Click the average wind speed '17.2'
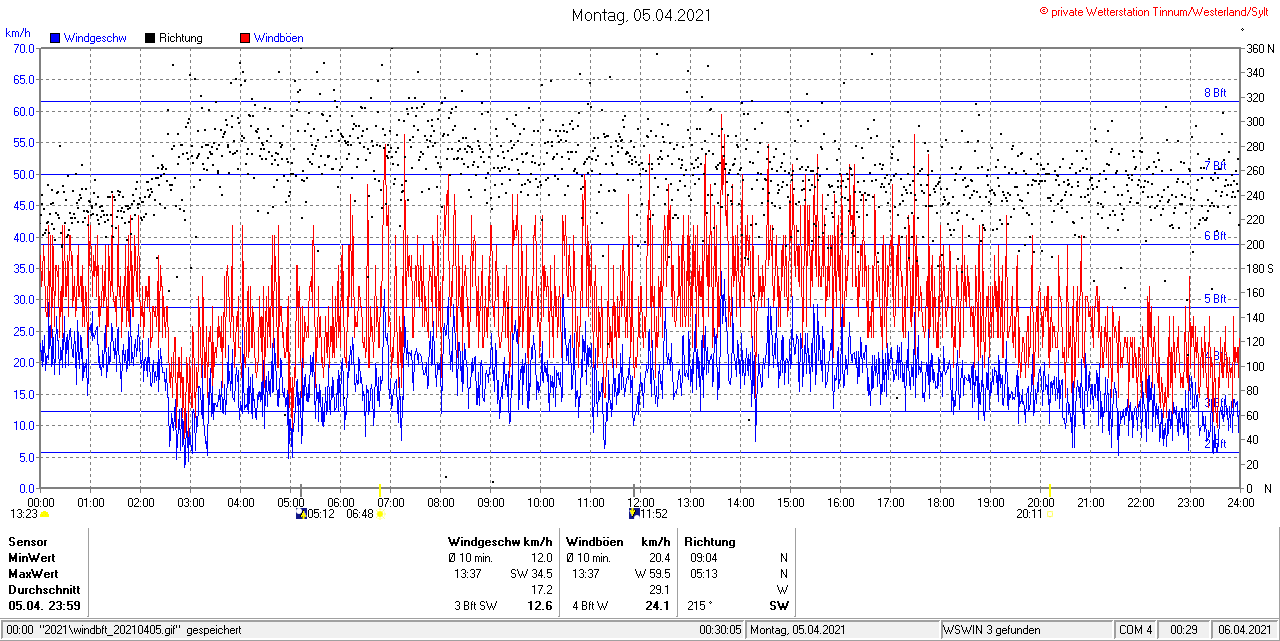The width and height of the screenshot is (1280, 641). 542,590
